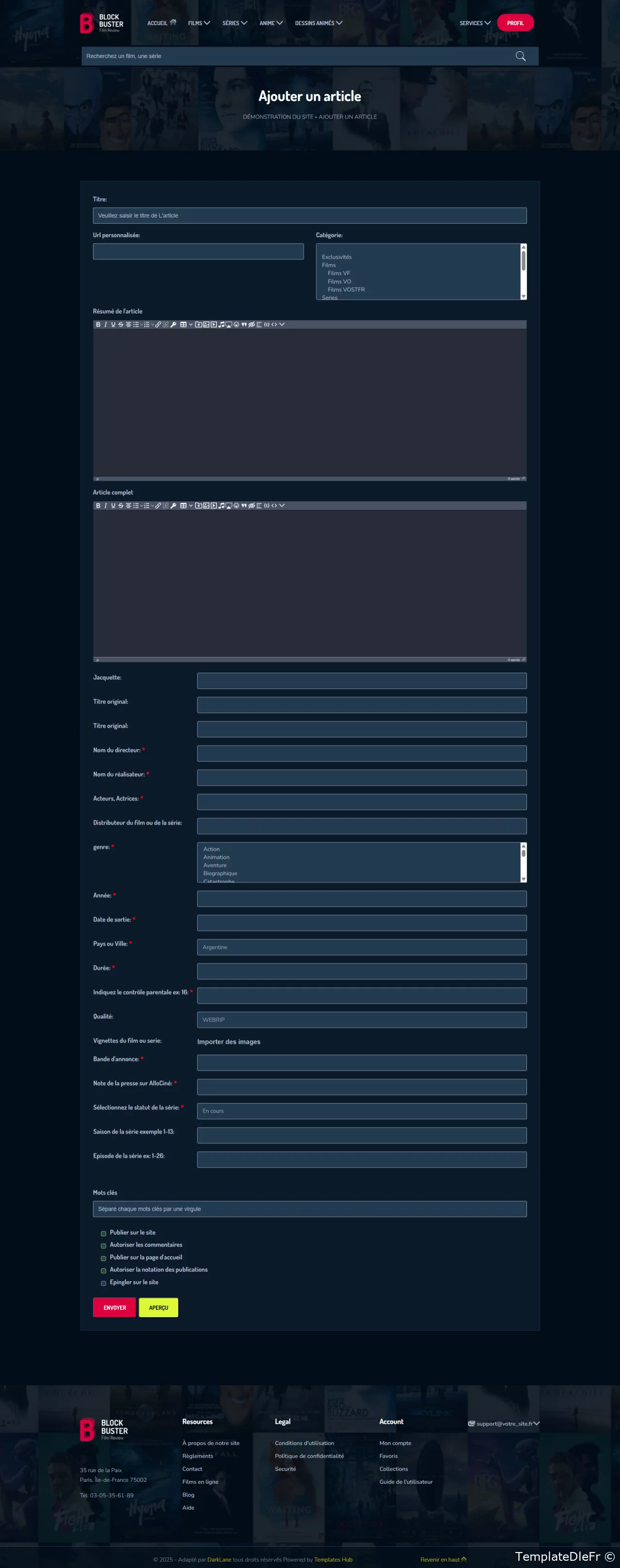The width and height of the screenshot is (620, 1568).
Task: Open the Dessins Animés menu
Action: (318, 23)
